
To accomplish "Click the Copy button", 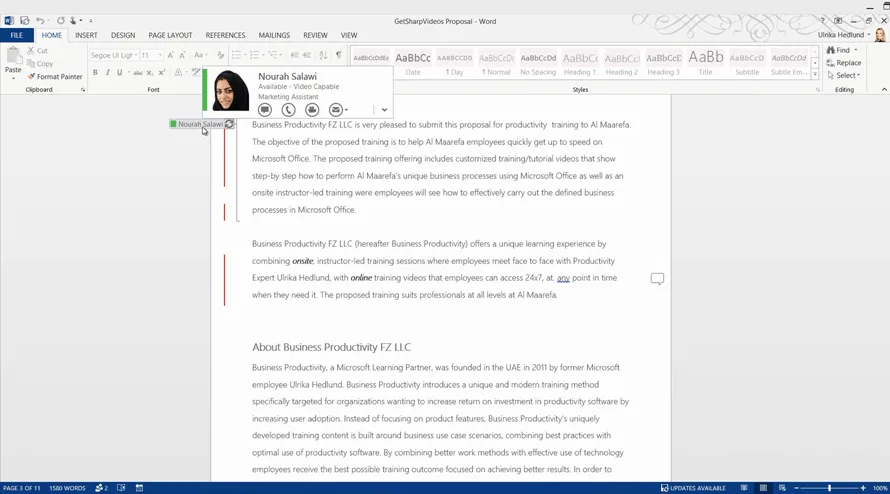I will coord(40,64).
